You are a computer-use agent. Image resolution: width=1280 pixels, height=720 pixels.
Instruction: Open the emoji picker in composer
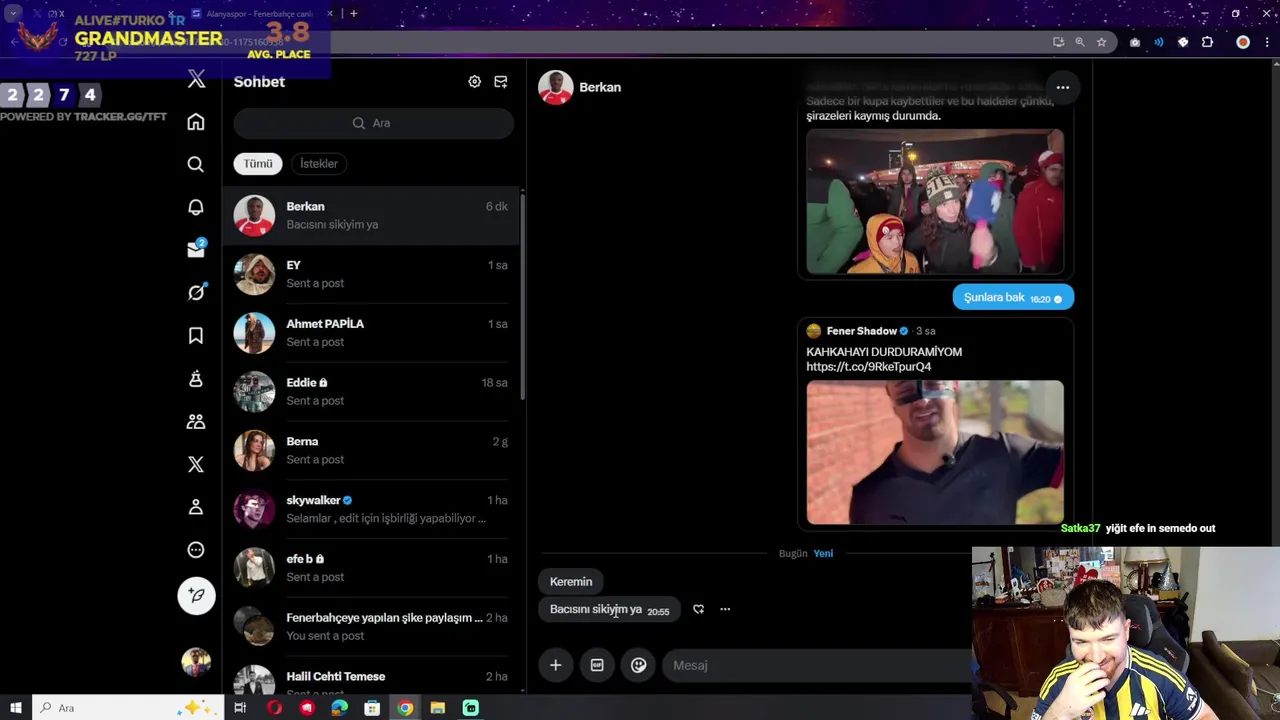tap(638, 665)
